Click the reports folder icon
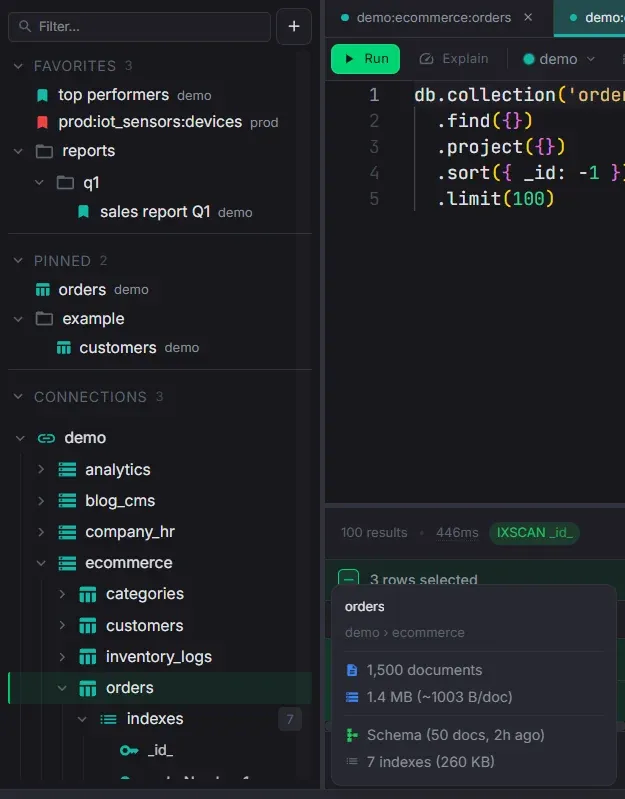 (44, 151)
